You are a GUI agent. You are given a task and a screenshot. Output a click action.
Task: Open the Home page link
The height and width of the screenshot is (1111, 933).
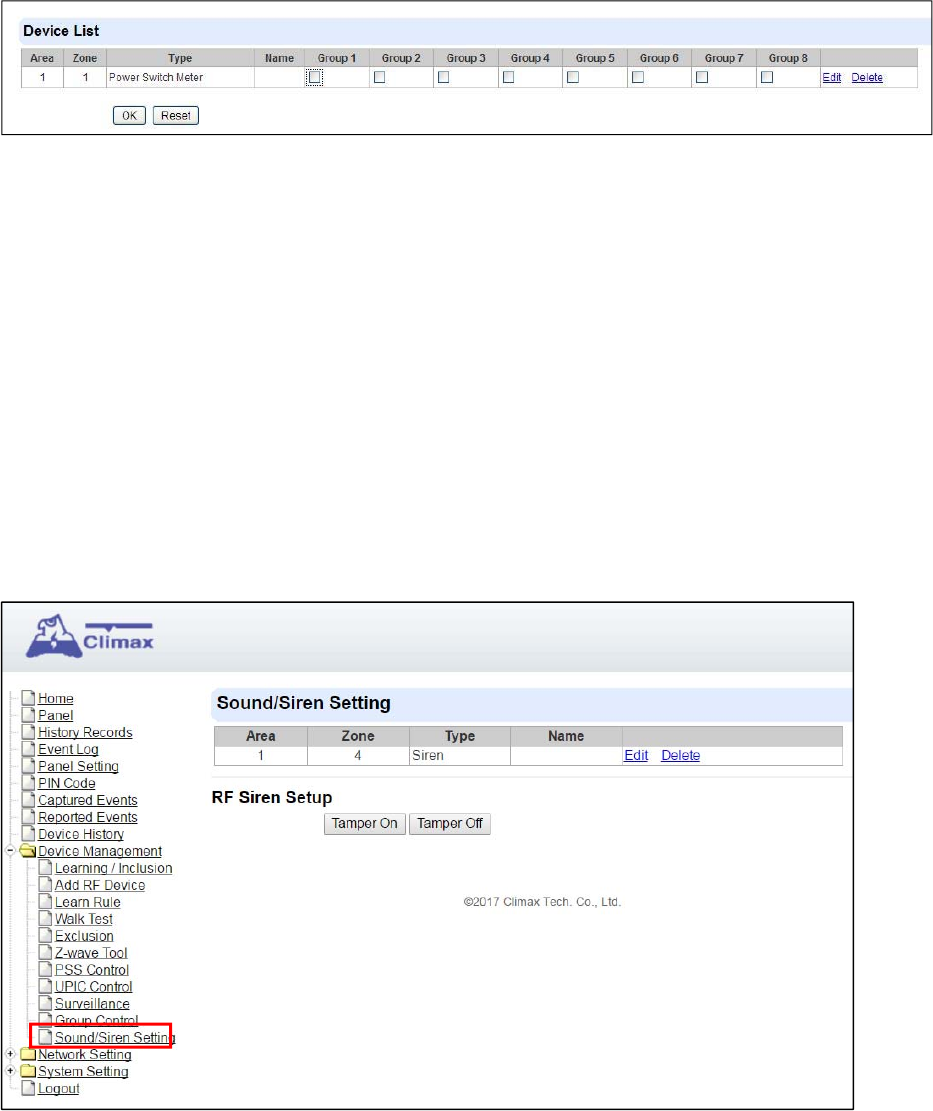click(56, 699)
